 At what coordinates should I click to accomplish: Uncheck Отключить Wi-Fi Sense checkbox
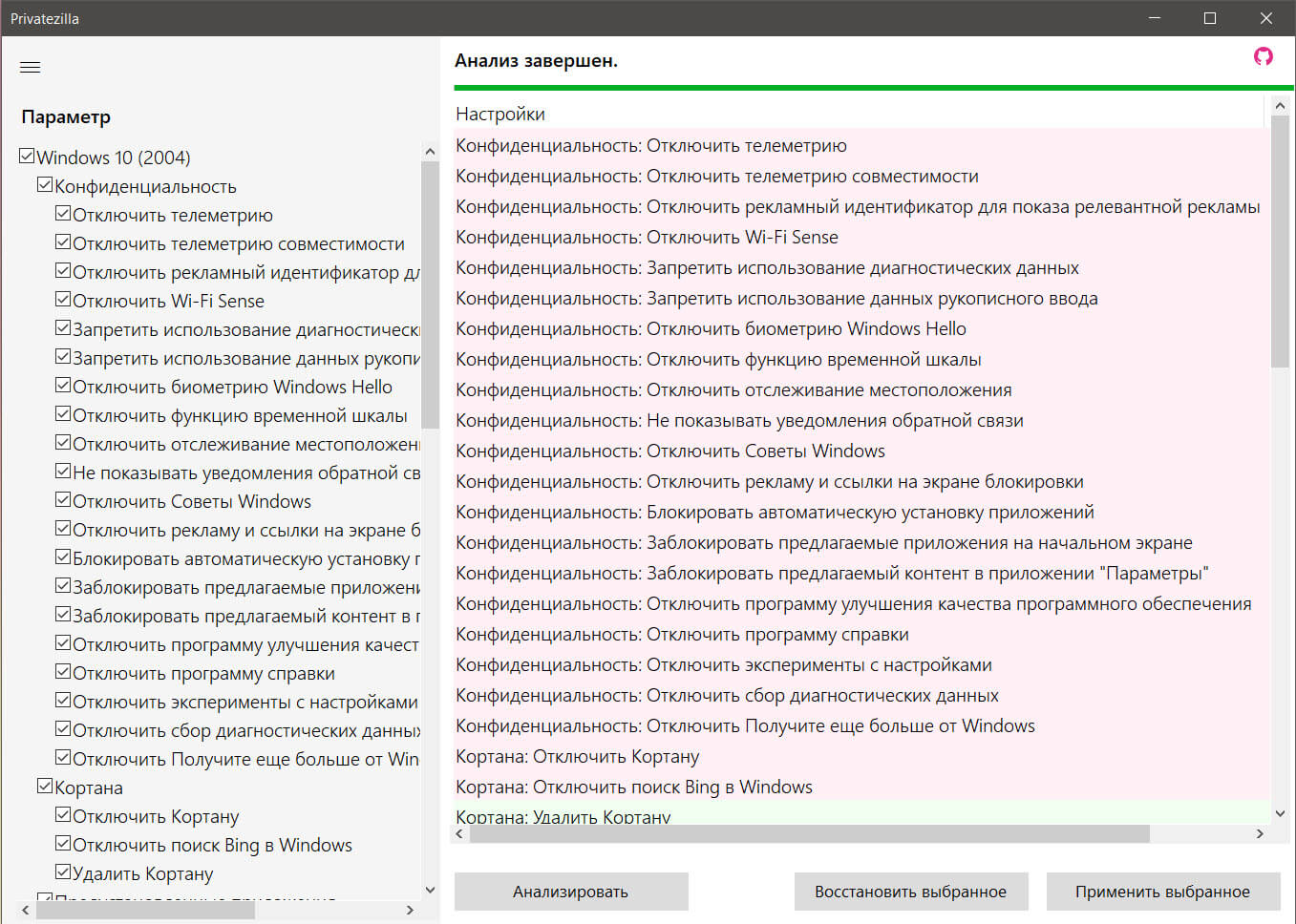(x=63, y=300)
